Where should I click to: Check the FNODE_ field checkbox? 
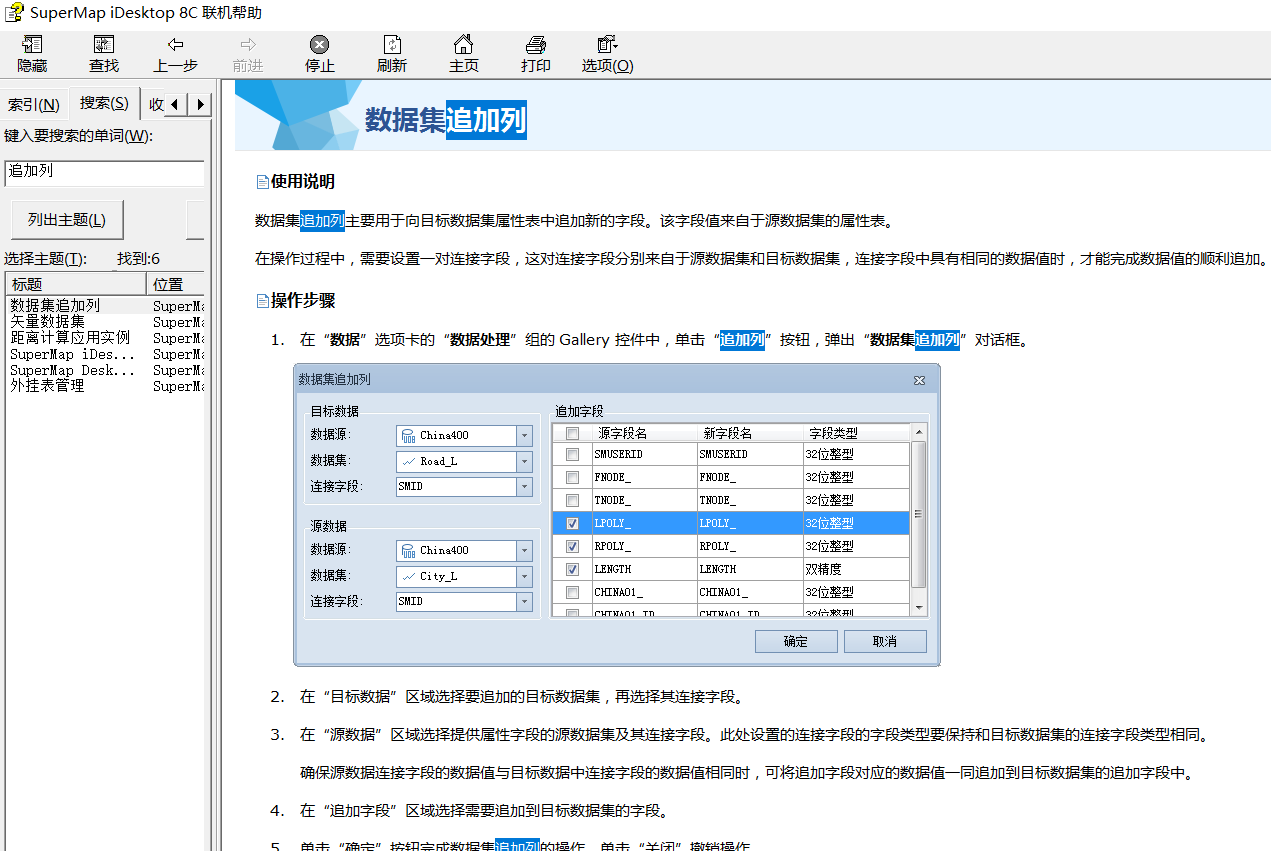tap(572, 478)
